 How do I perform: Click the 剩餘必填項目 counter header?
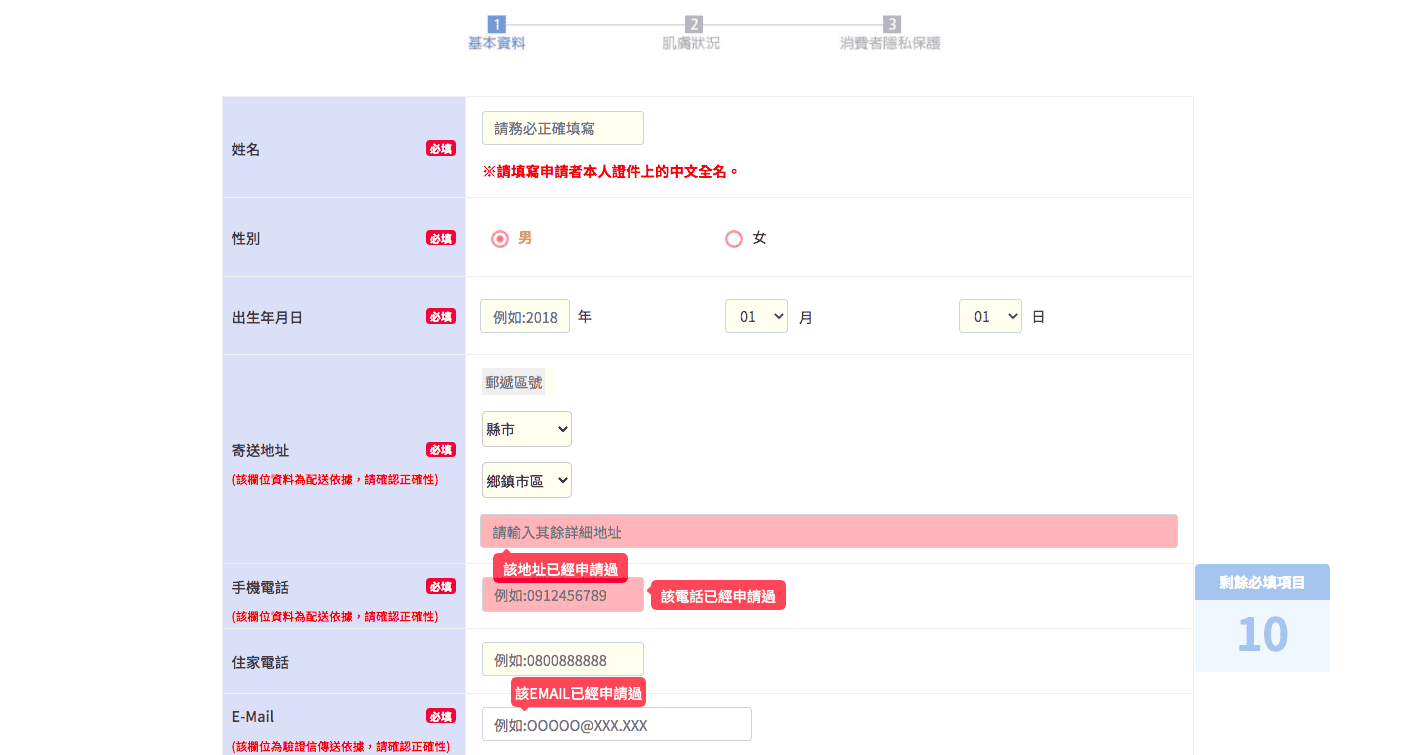[1262, 582]
